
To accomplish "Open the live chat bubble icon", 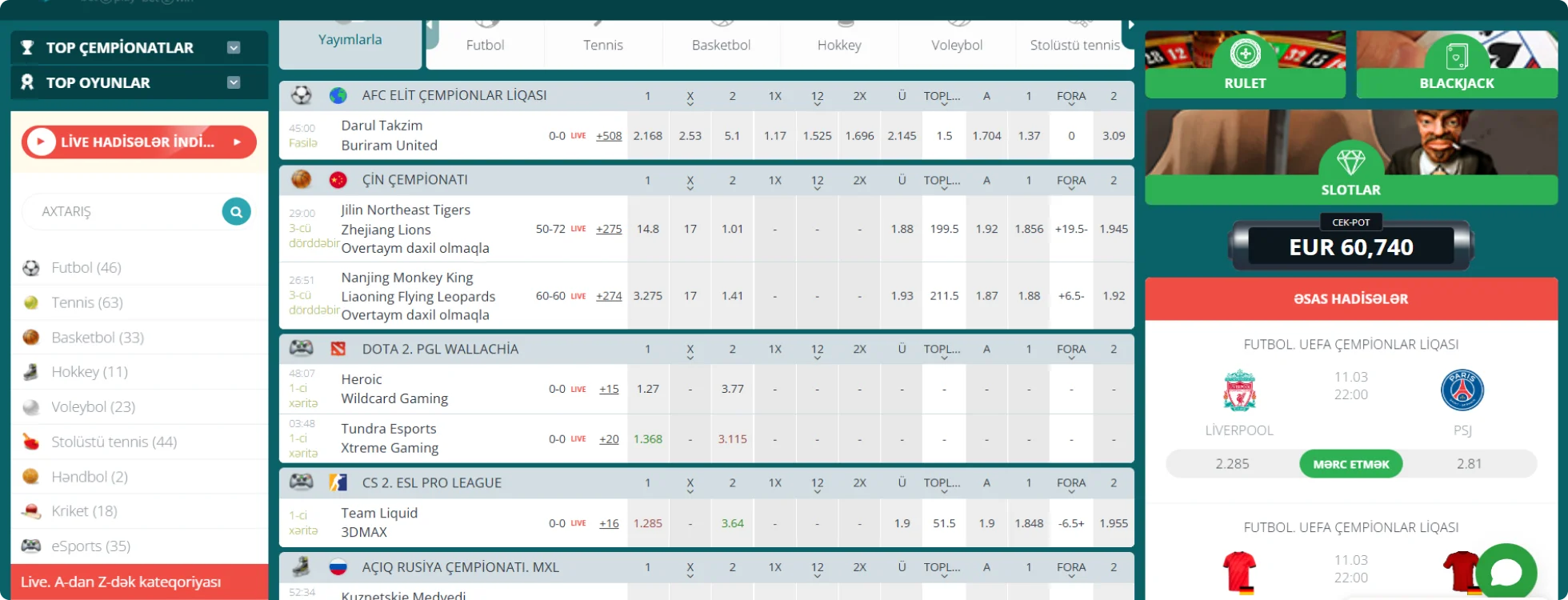I will [x=1506, y=573].
